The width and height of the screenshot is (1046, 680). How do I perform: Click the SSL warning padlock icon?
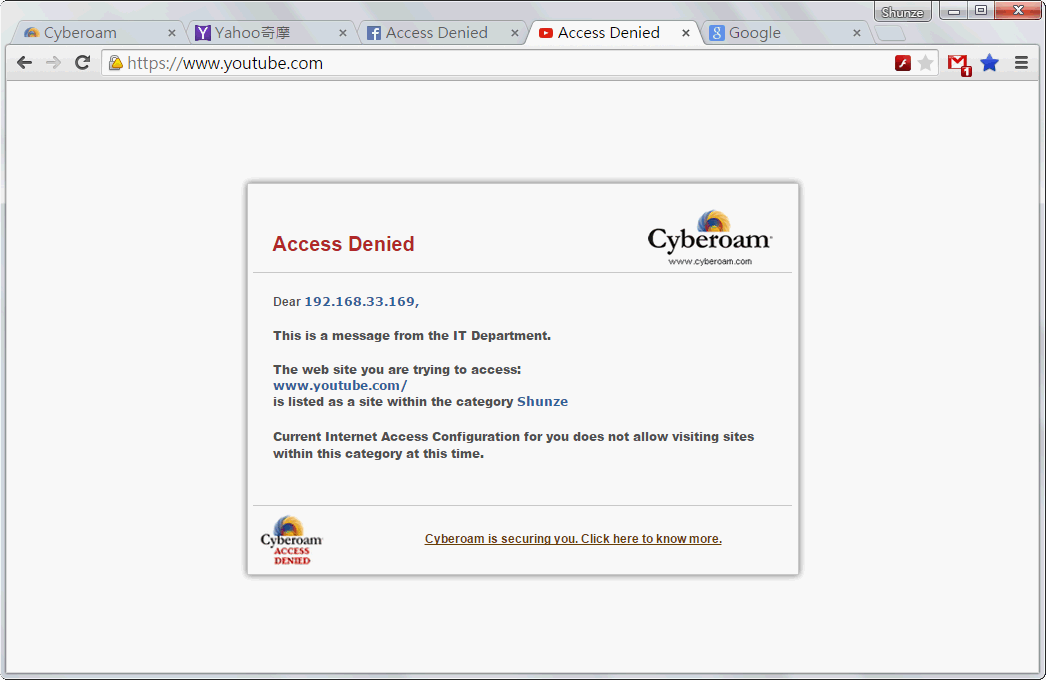[115, 63]
